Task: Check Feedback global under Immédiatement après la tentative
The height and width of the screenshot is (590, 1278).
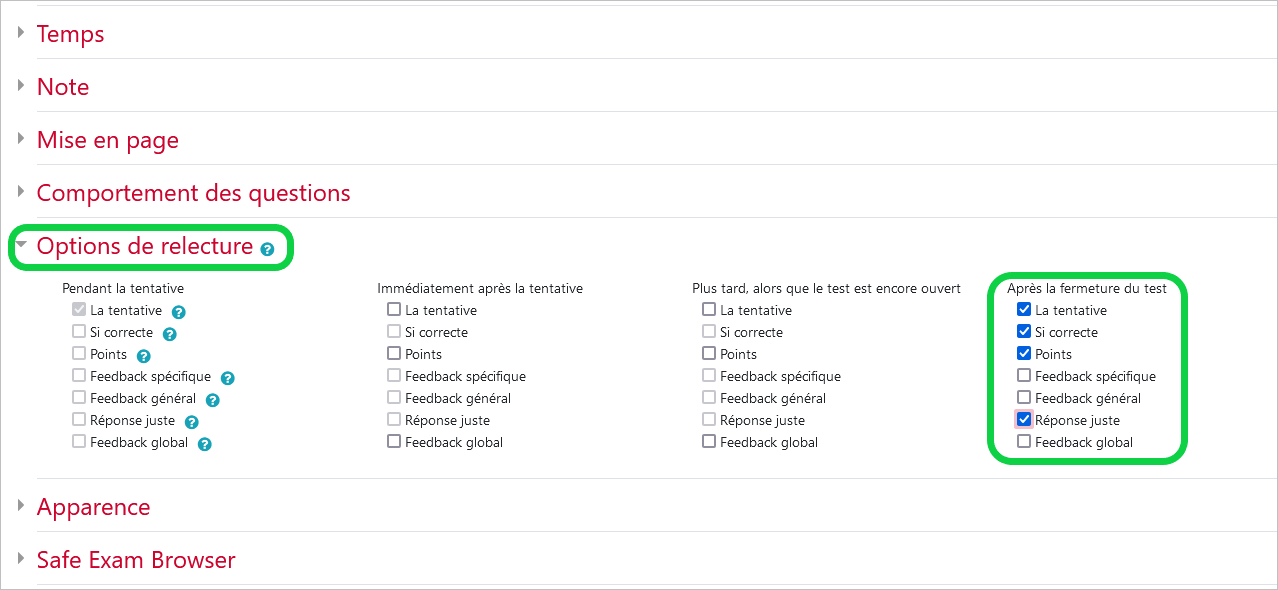Action: [x=394, y=442]
